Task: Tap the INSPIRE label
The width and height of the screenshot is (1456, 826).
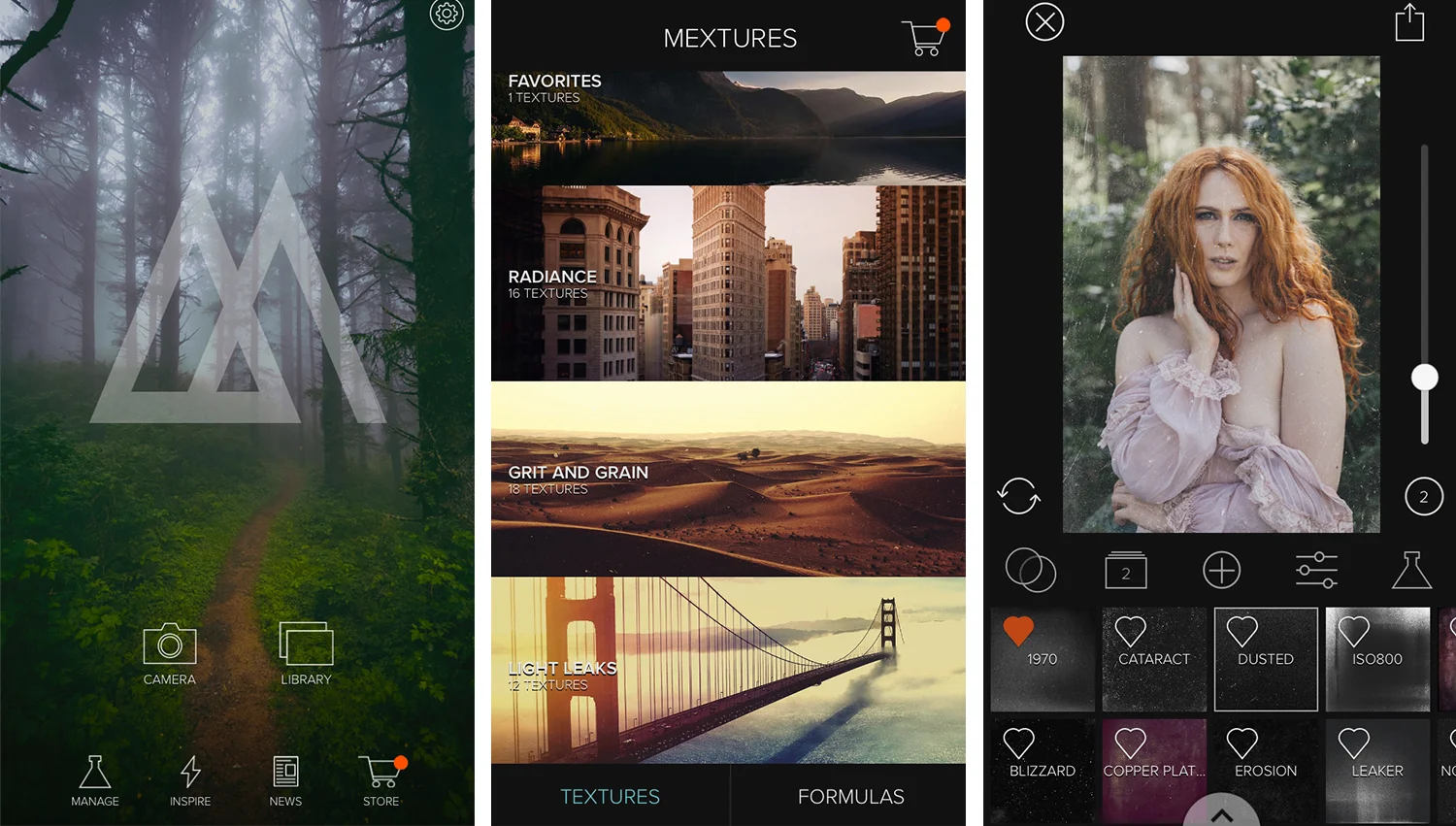Action: point(190,802)
